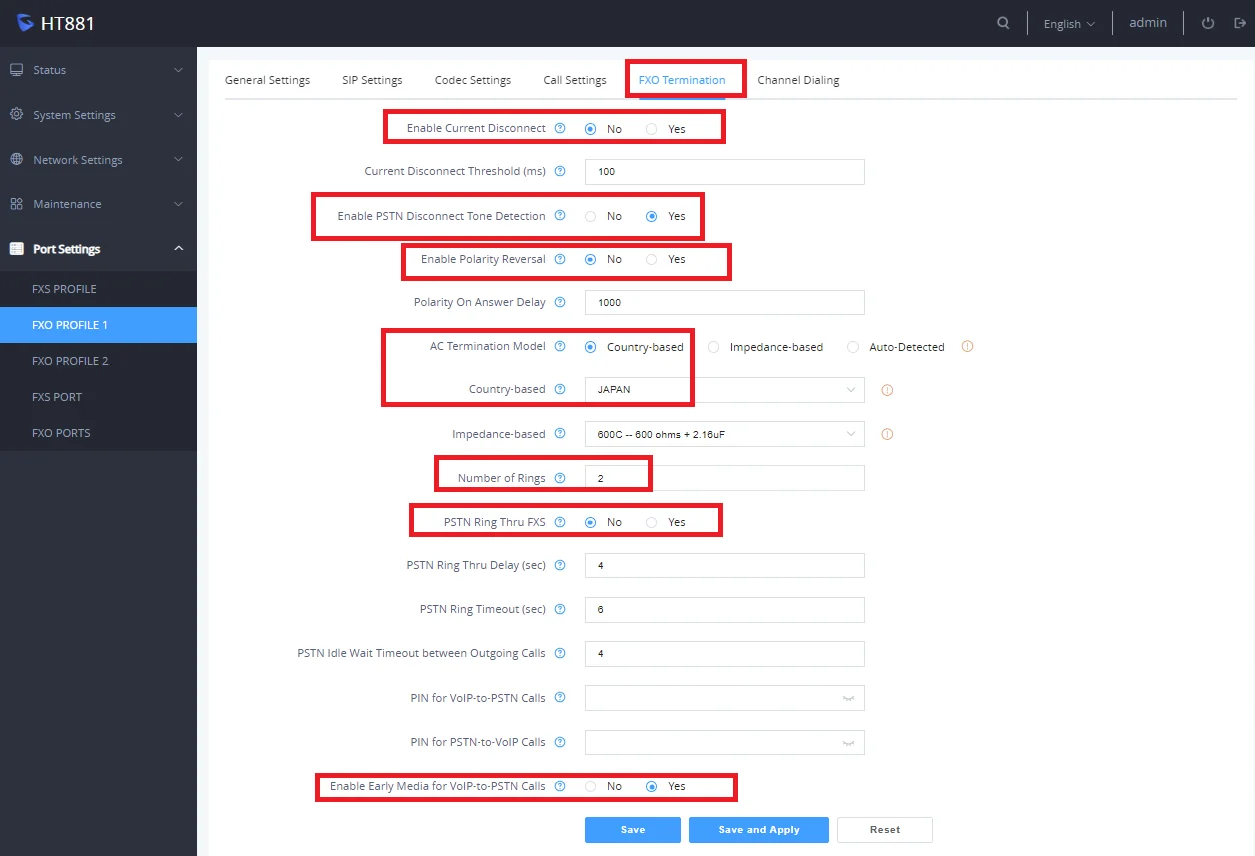Open help icon for PSTN Ring Thru Delay
The height and width of the screenshot is (856, 1255).
(x=560, y=565)
